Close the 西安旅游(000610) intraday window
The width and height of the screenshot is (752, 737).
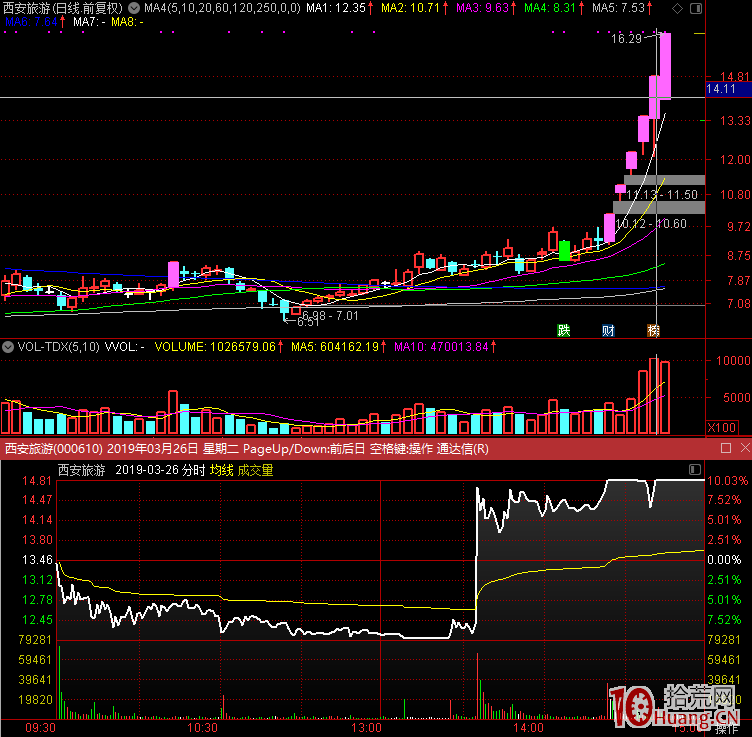(745, 448)
